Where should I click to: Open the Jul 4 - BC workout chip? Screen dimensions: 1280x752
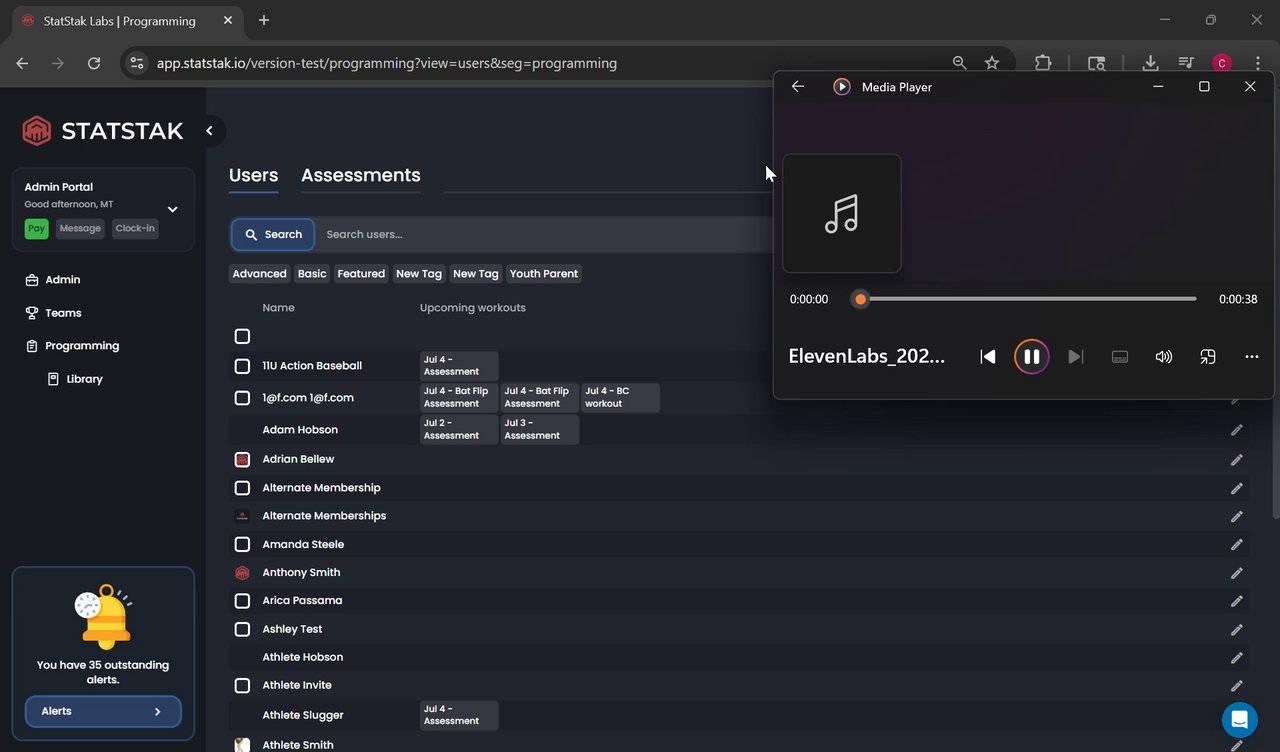point(620,398)
